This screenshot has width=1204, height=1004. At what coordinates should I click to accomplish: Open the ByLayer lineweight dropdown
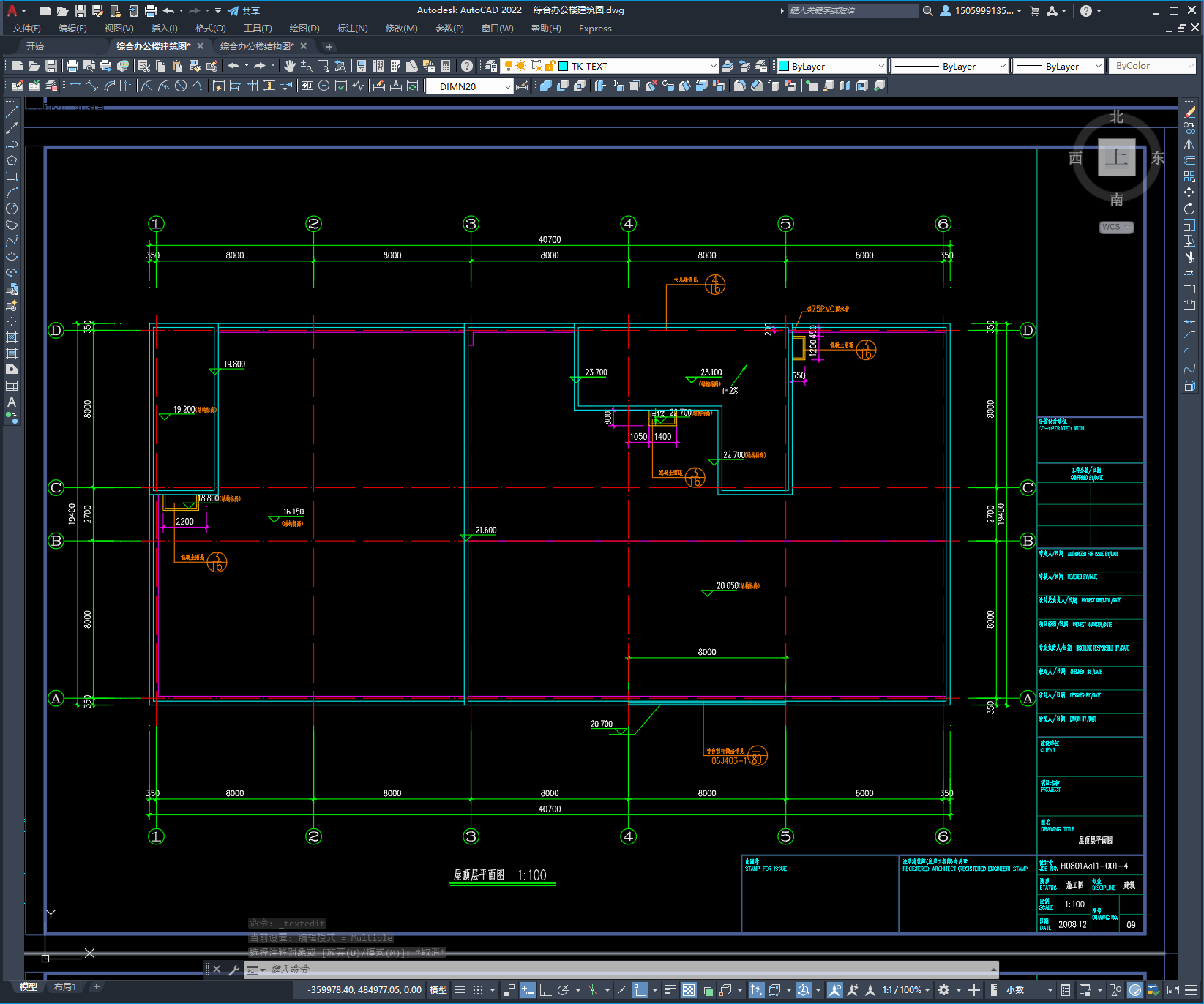coord(1098,66)
